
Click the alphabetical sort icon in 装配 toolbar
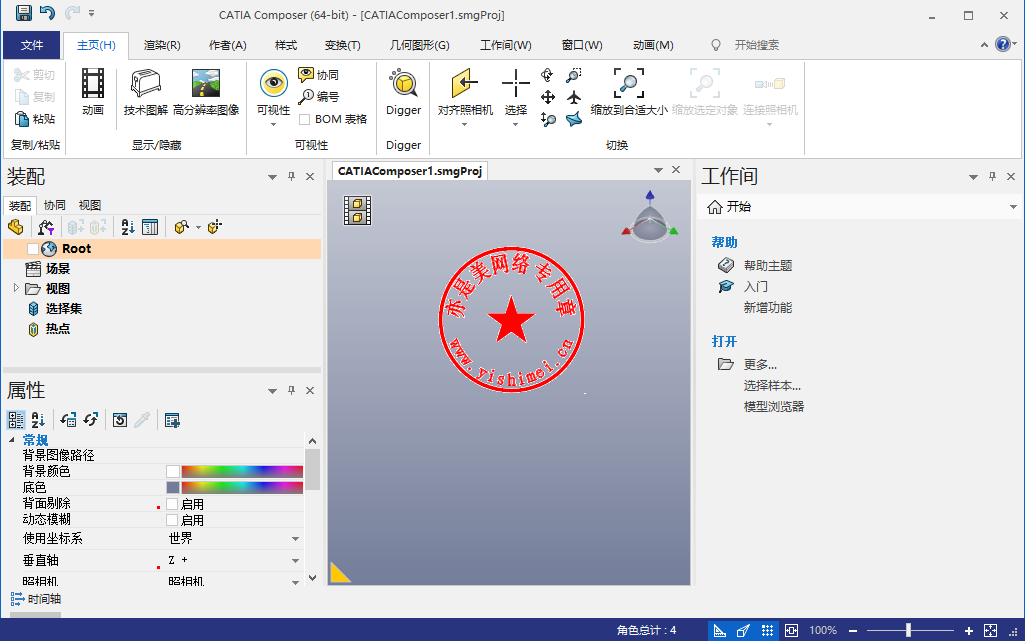127,227
